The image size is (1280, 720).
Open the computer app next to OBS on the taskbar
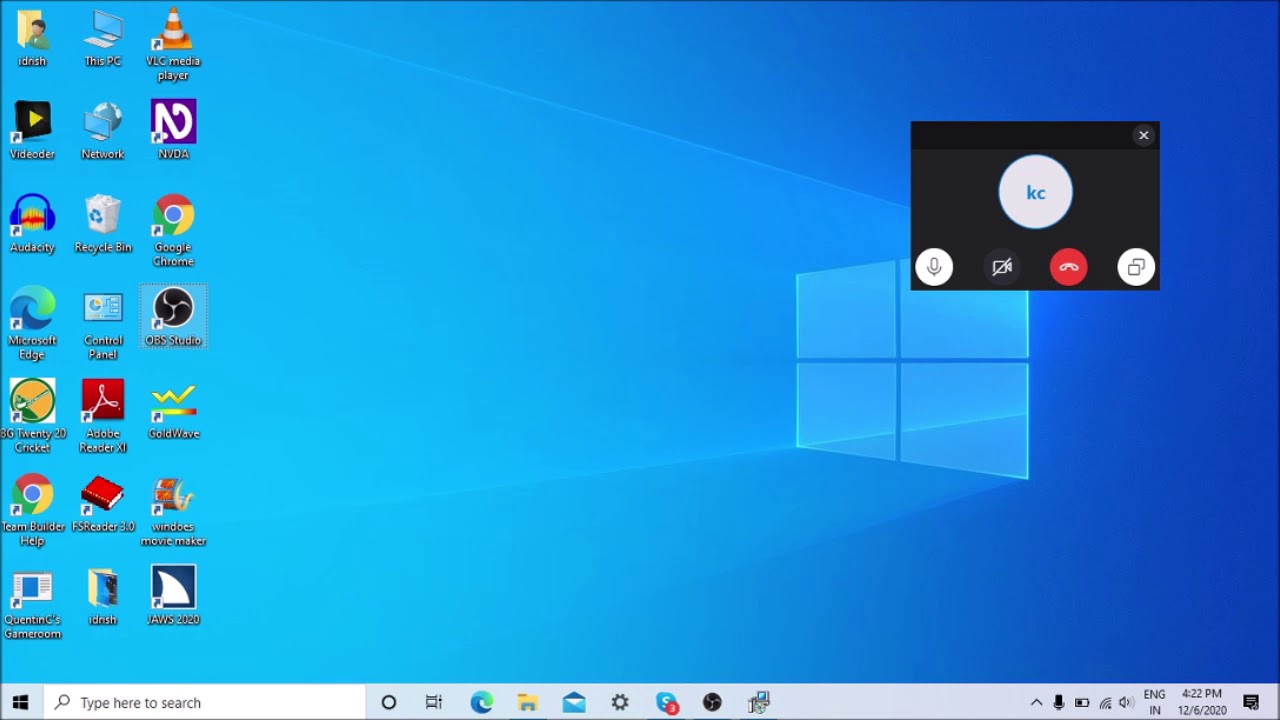(x=759, y=702)
